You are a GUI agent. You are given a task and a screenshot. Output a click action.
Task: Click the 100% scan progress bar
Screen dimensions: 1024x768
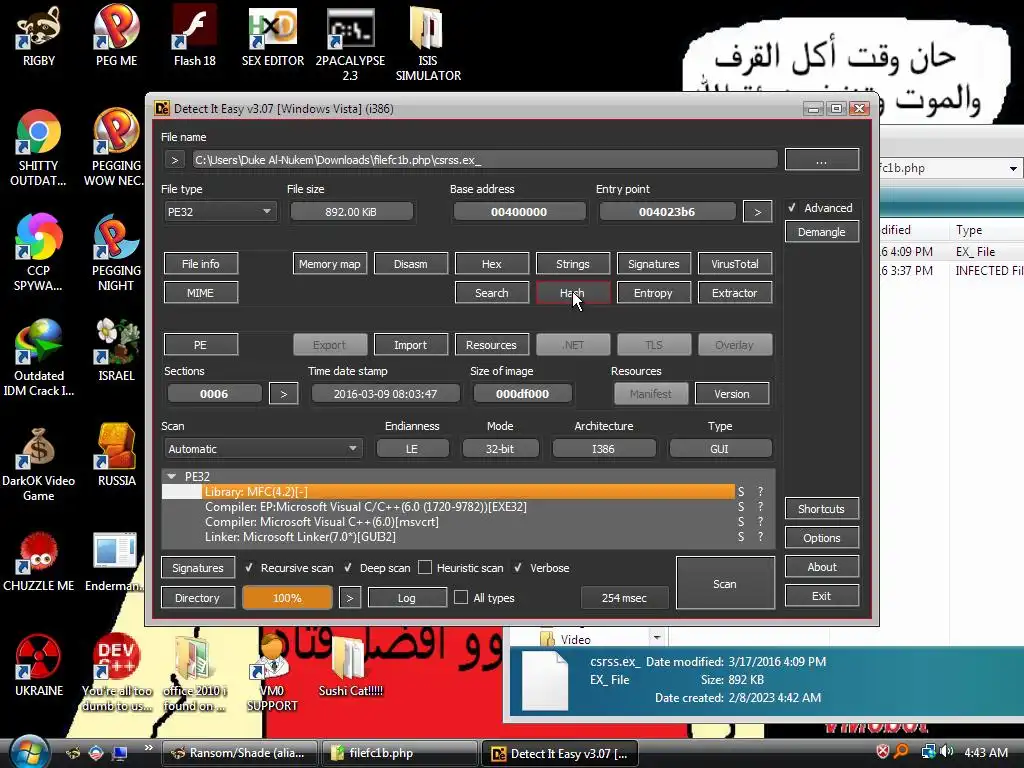(287, 598)
